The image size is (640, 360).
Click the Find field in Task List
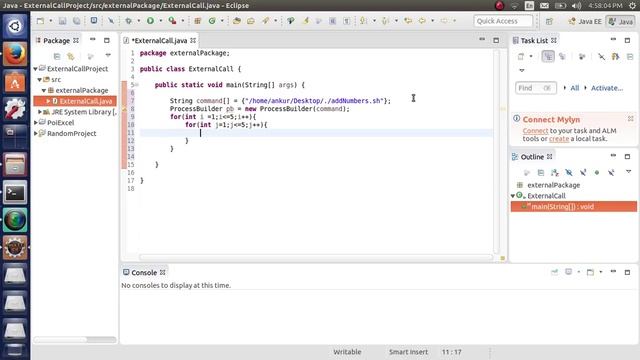pos(536,88)
